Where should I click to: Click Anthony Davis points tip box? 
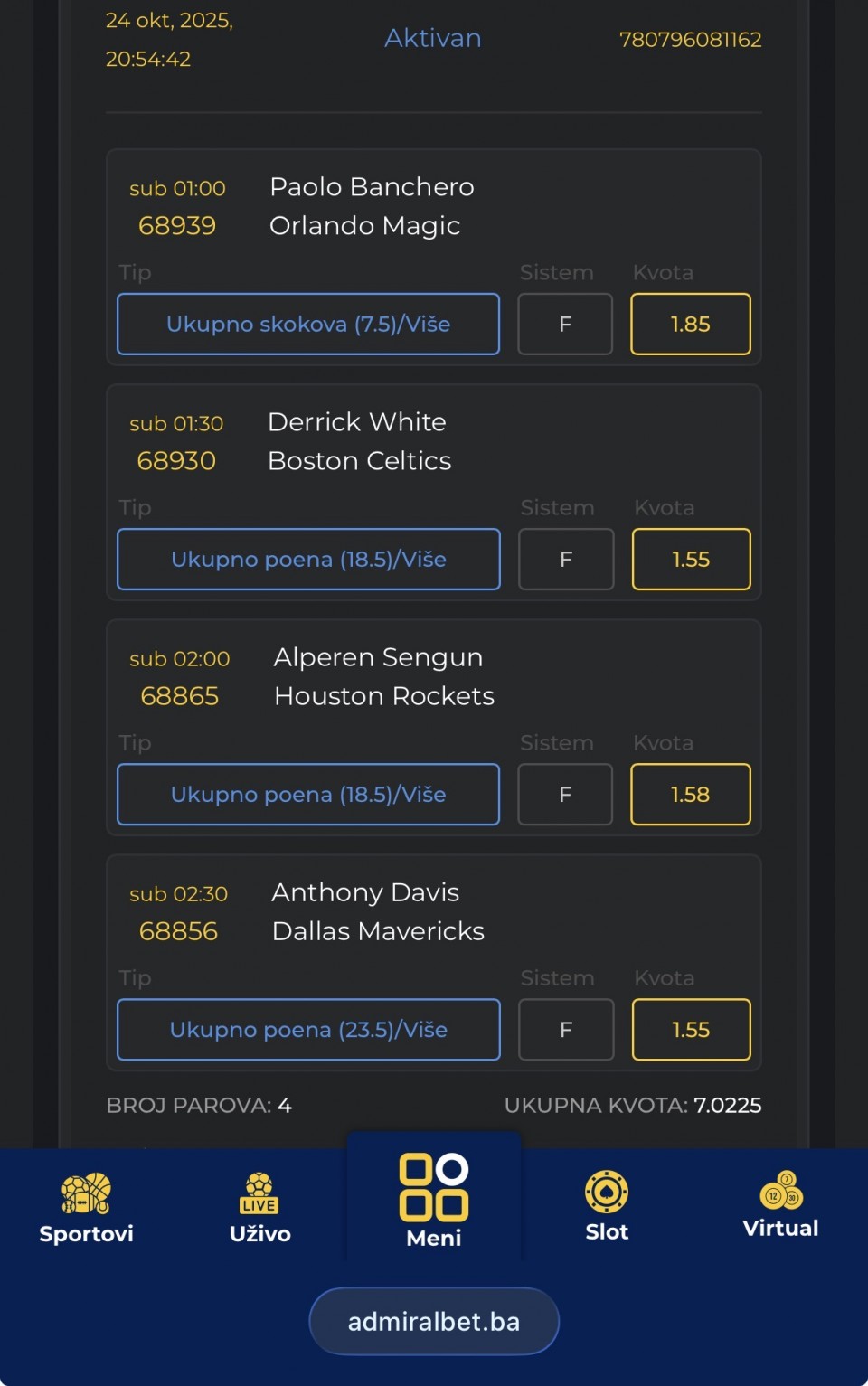tap(308, 1030)
